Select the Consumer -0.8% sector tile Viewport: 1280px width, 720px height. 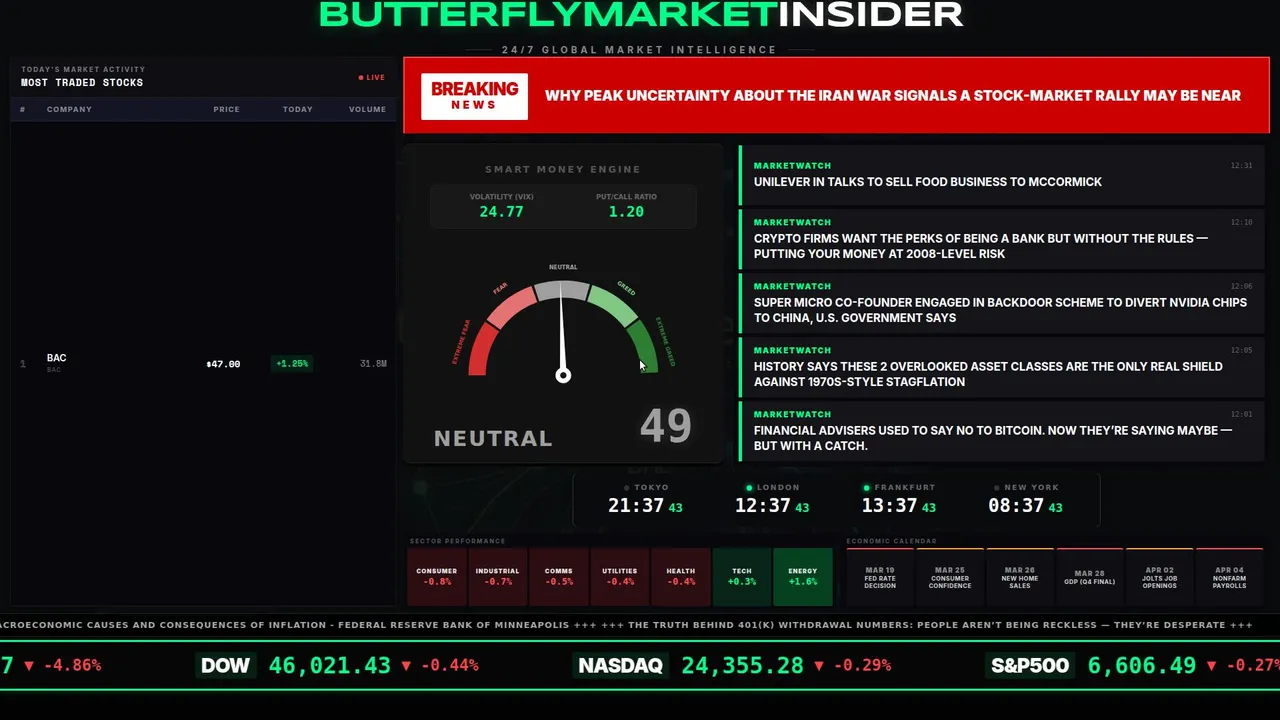pos(437,577)
